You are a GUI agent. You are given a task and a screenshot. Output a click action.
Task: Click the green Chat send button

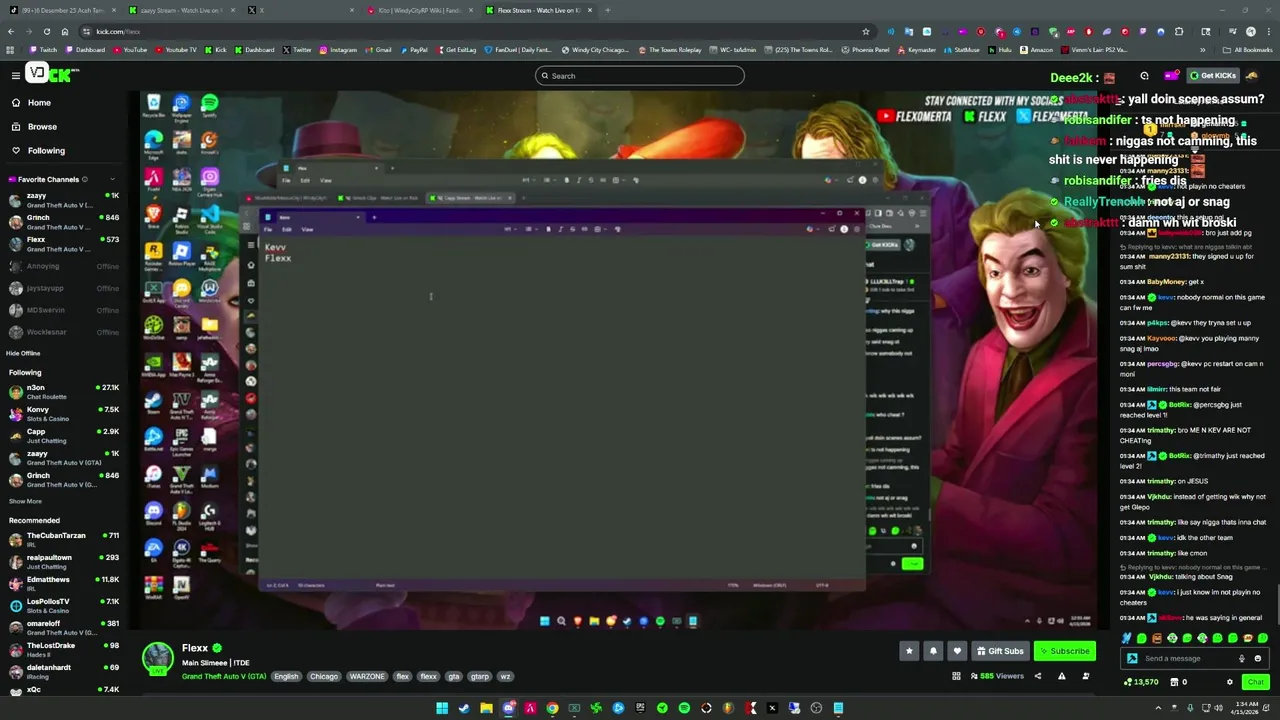pyautogui.click(x=1255, y=682)
